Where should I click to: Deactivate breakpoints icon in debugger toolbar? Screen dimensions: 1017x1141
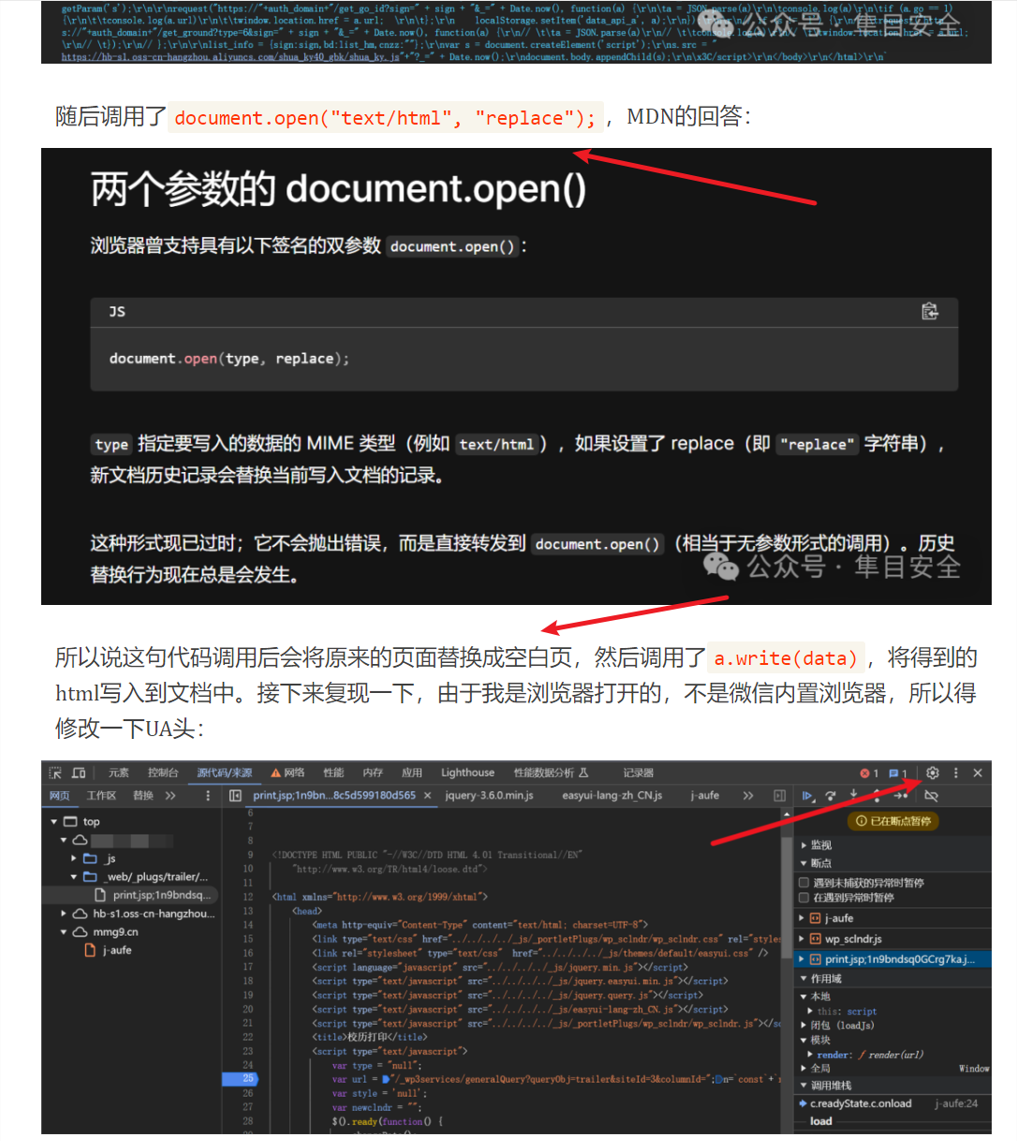click(x=931, y=796)
